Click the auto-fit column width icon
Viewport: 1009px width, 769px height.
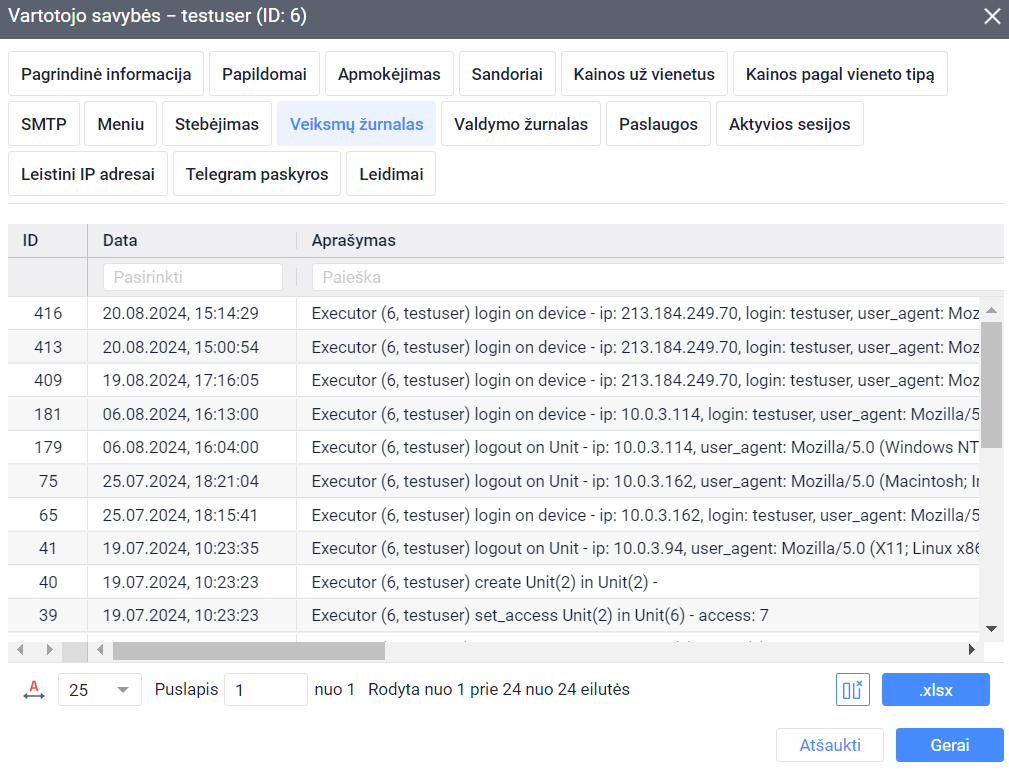[x=34, y=690]
